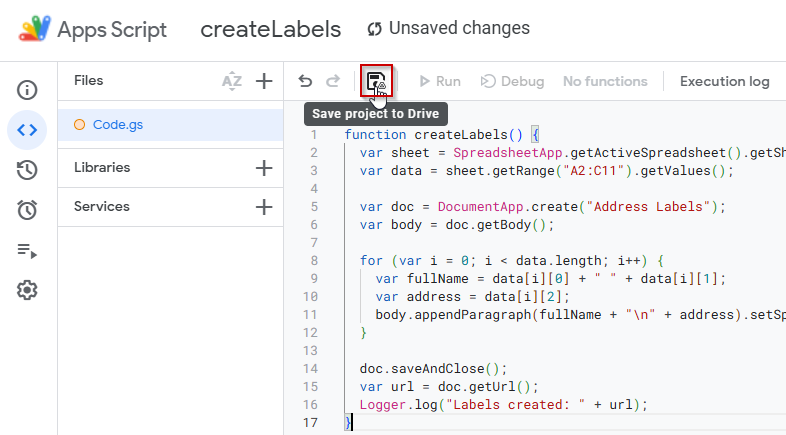Open the No functions selector
Image resolution: width=786 pixels, height=435 pixels.
tap(605, 81)
